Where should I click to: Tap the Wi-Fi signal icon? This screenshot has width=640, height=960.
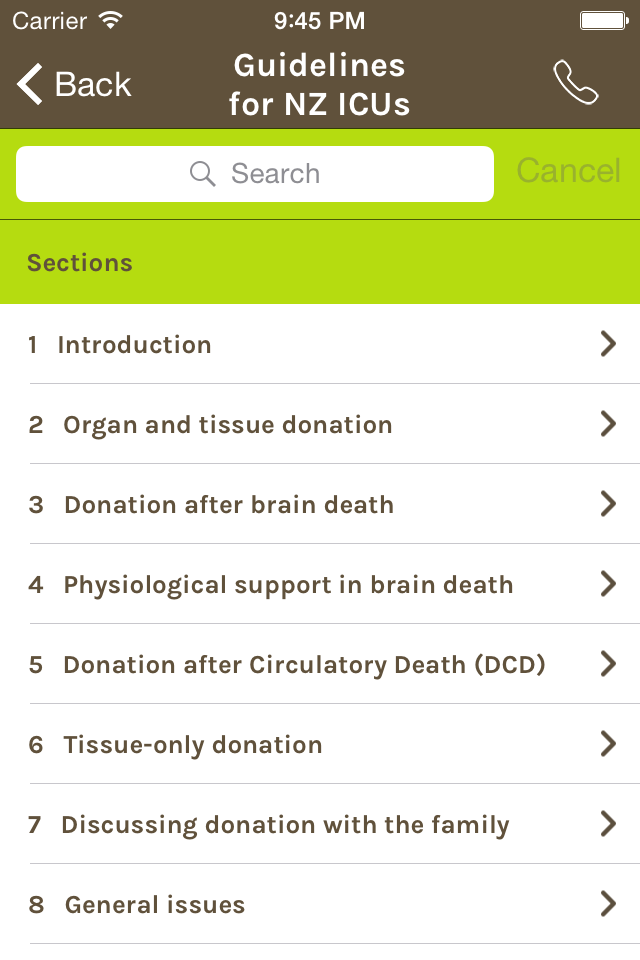pyautogui.click(x=111, y=20)
